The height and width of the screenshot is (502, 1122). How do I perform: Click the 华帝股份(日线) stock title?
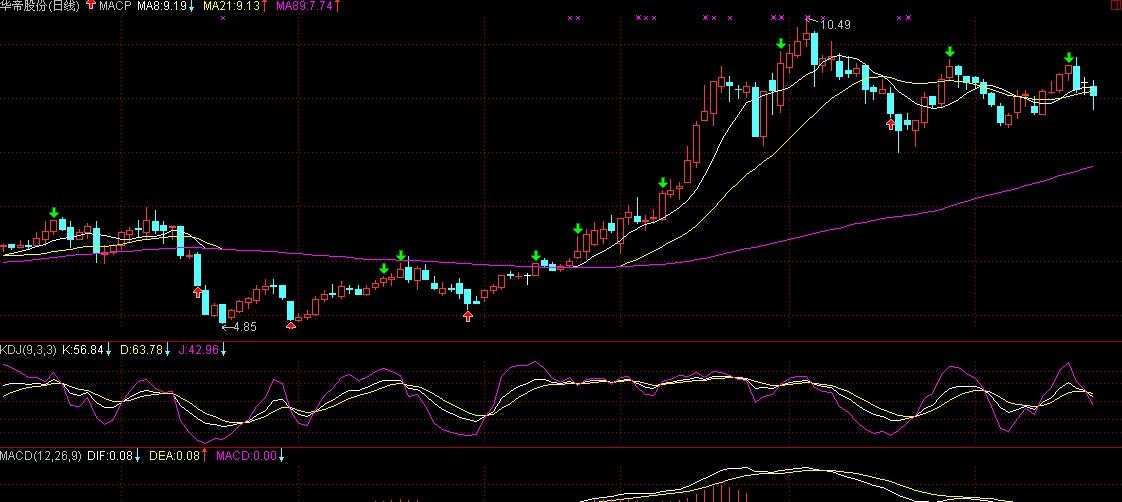(42, 6)
